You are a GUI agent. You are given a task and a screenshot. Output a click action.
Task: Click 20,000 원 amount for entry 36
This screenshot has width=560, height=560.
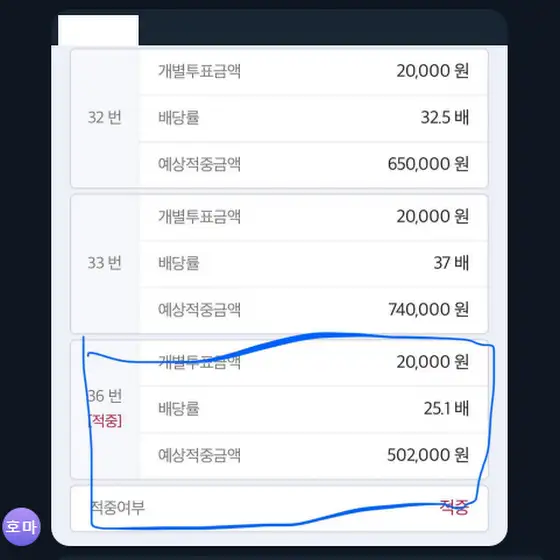(432, 361)
